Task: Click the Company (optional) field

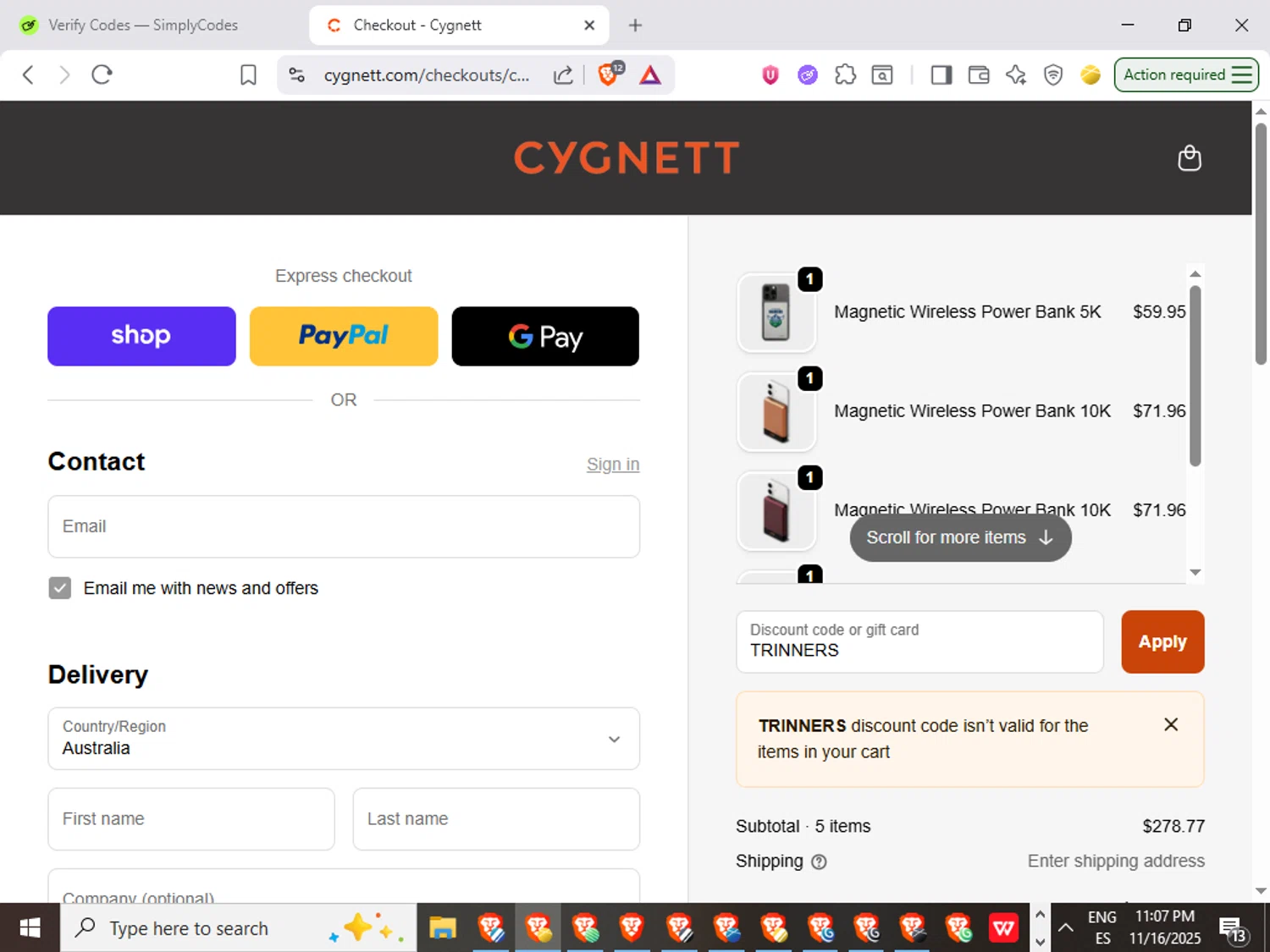Action: 344,886
